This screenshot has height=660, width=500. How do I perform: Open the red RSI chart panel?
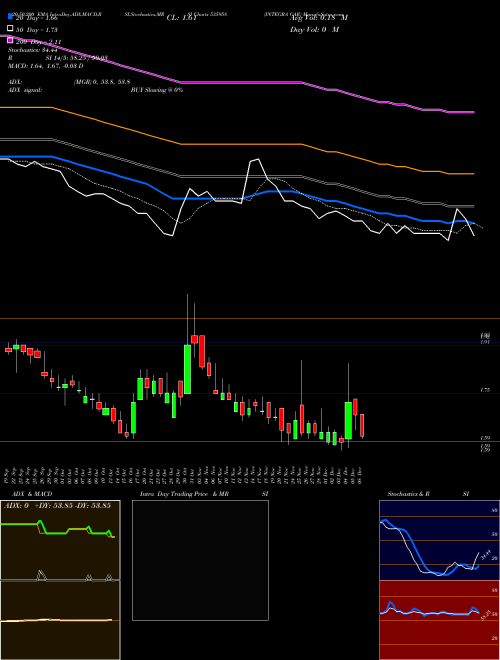click(439, 620)
